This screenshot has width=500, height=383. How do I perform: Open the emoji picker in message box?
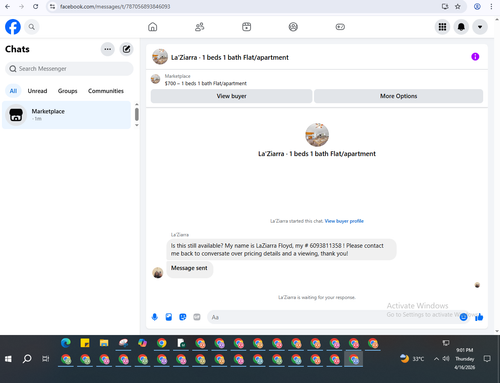pyautogui.click(x=463, y=317)
